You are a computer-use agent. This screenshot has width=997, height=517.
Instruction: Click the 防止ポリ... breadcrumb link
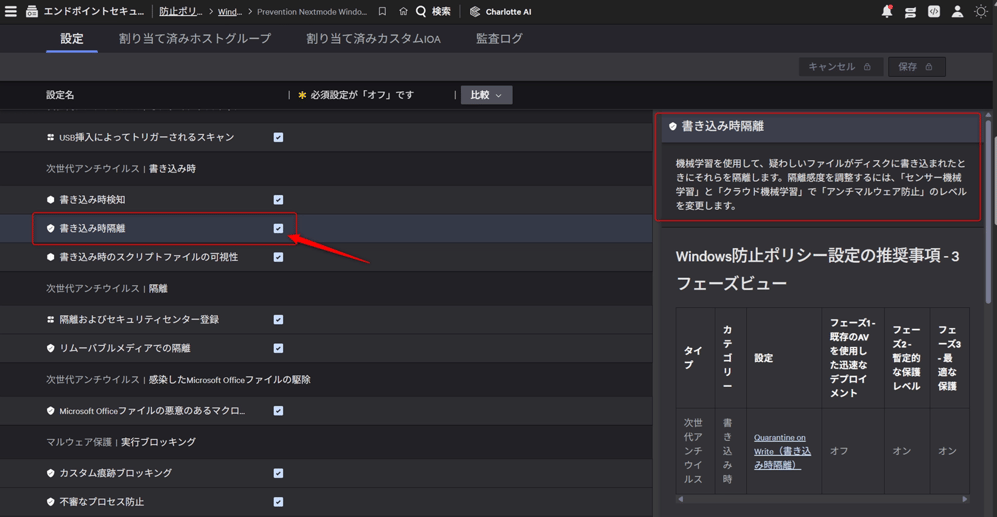pyautogui.click(x=181, y=11)
